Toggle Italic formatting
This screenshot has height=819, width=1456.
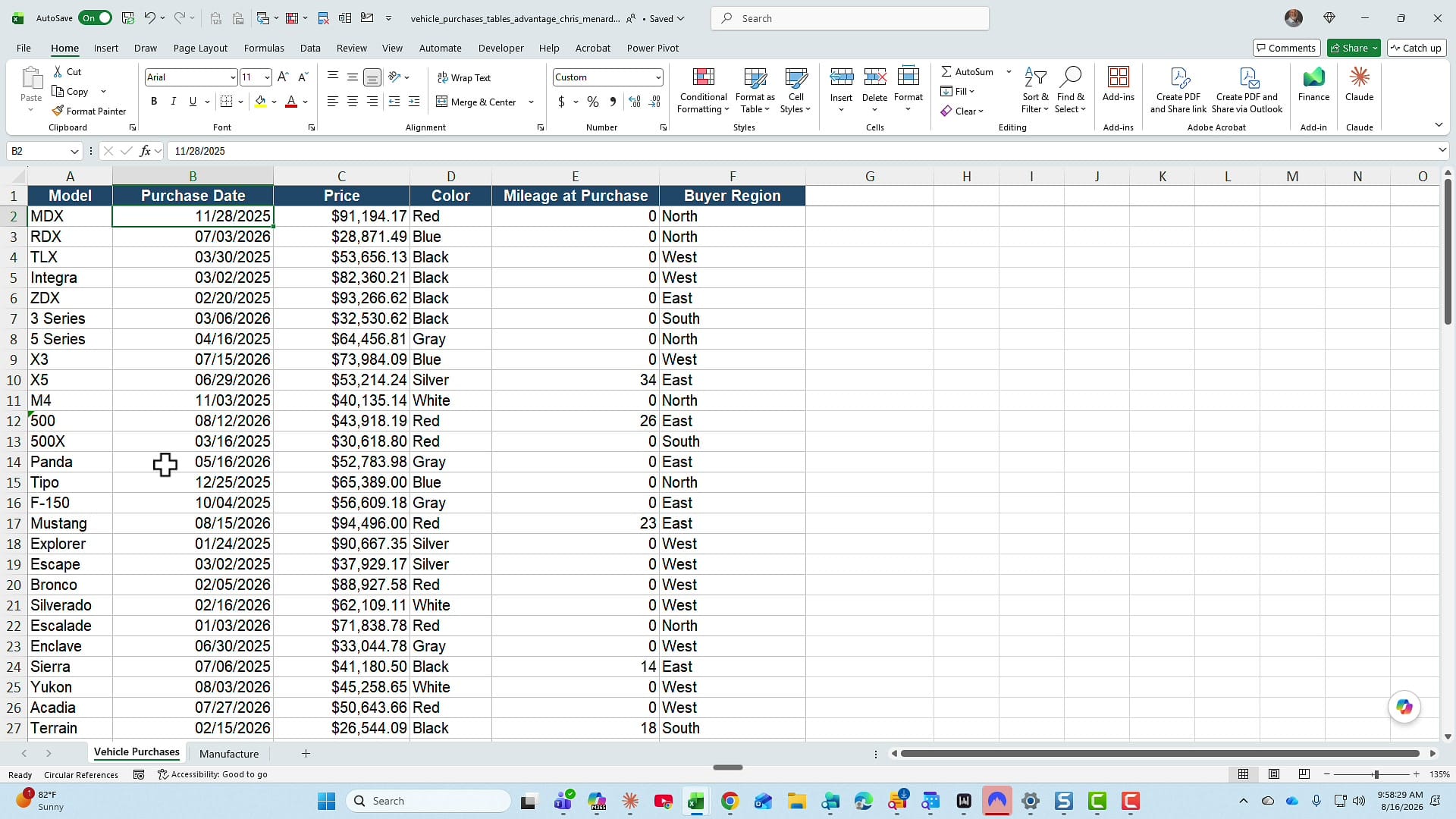pyautogui.click(x=173, y=102)
